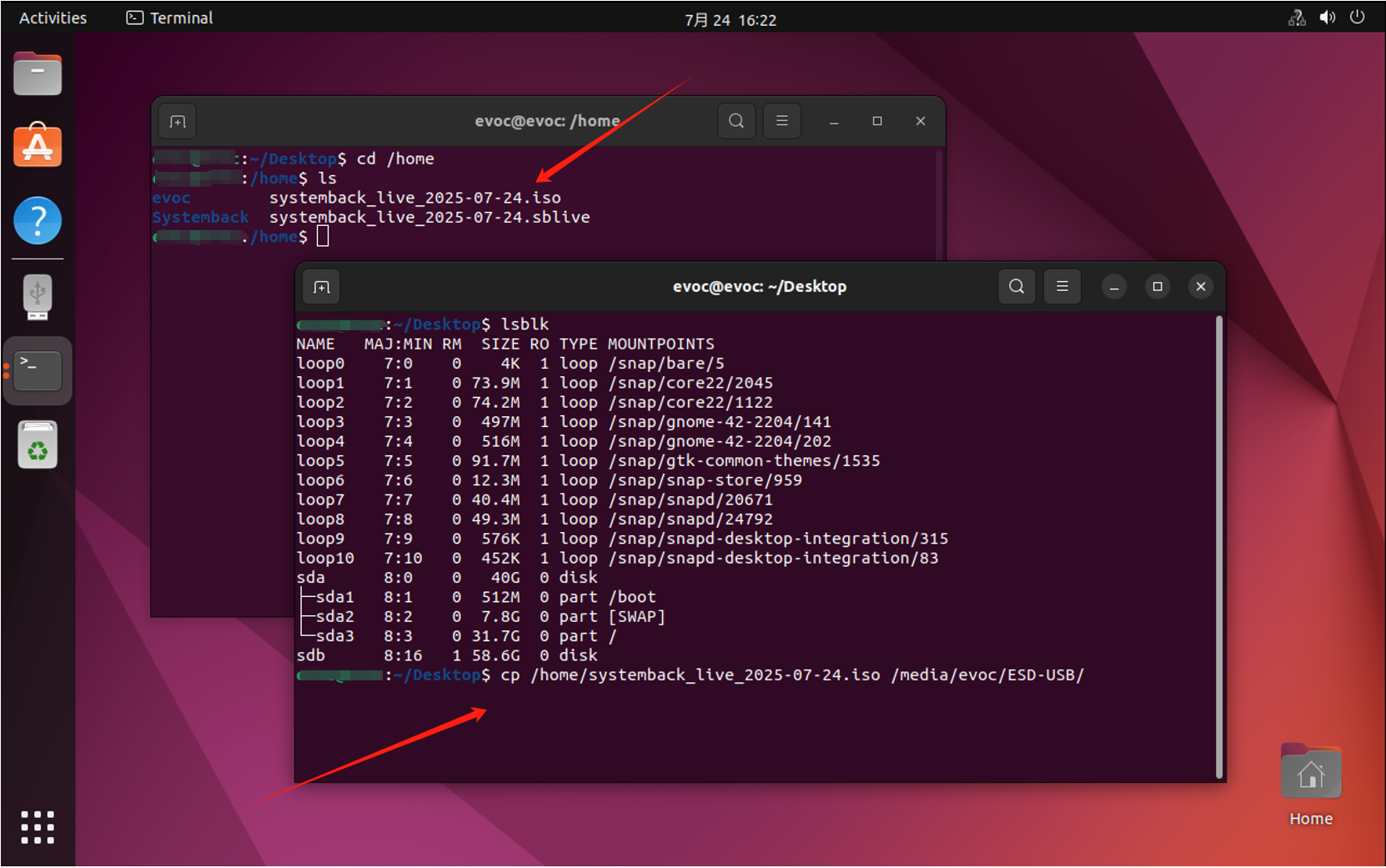Click the removable USB drive icon in the dock
Screen dimensions: 1386x868
point(38,297)
